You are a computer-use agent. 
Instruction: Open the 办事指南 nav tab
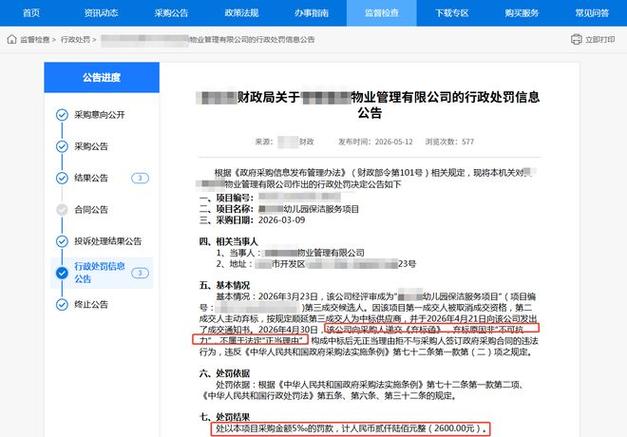click(x=312, y=13)
